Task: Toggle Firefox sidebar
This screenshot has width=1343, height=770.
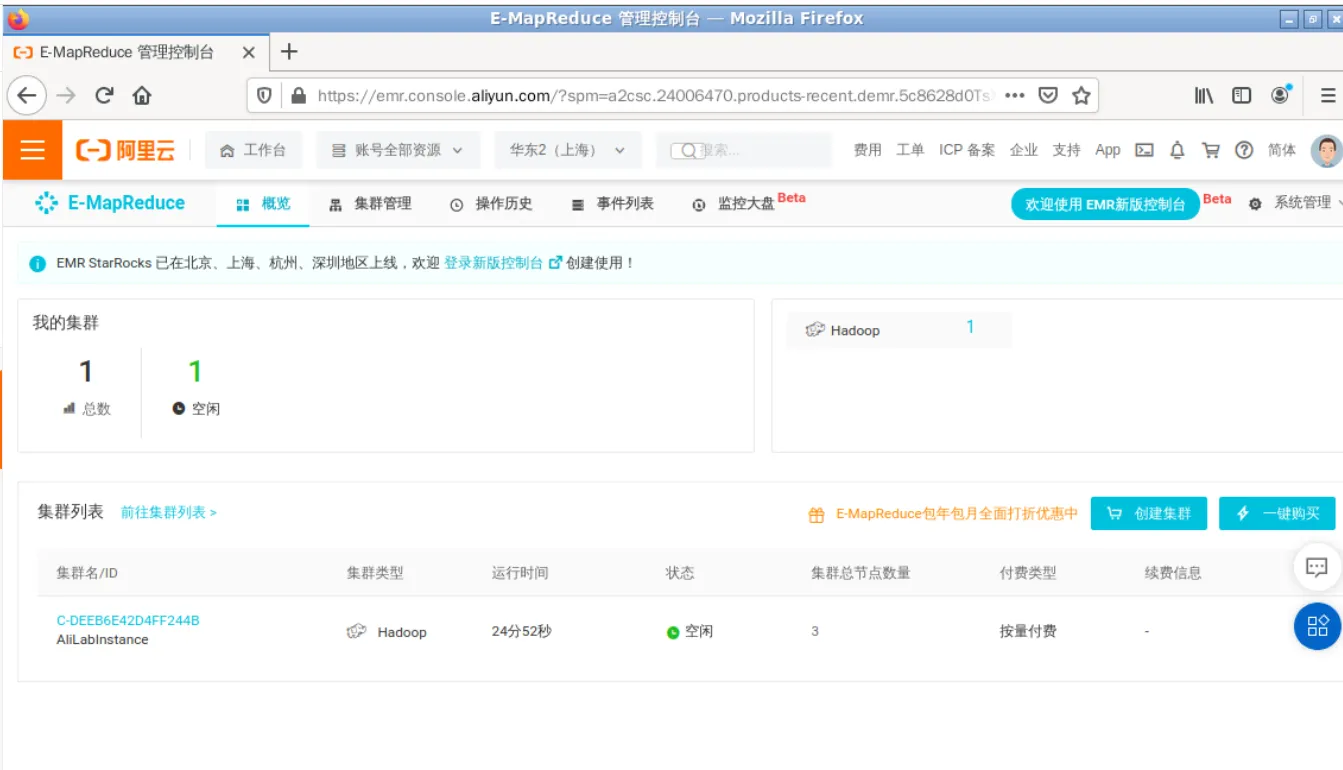Action: [1242, 95]
